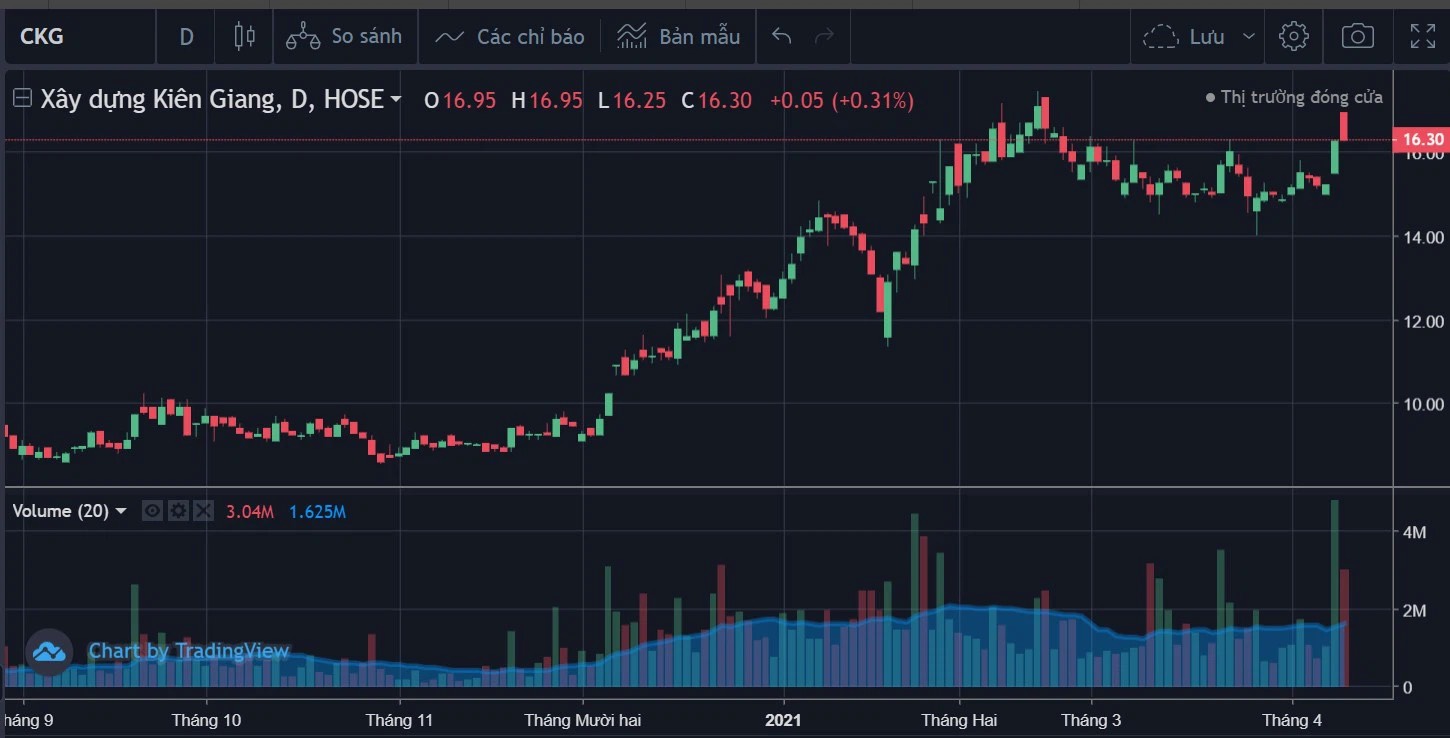The image size is (1450, 738).
Task: Open the candlestick chart type selector
Action: pos(244,37)
